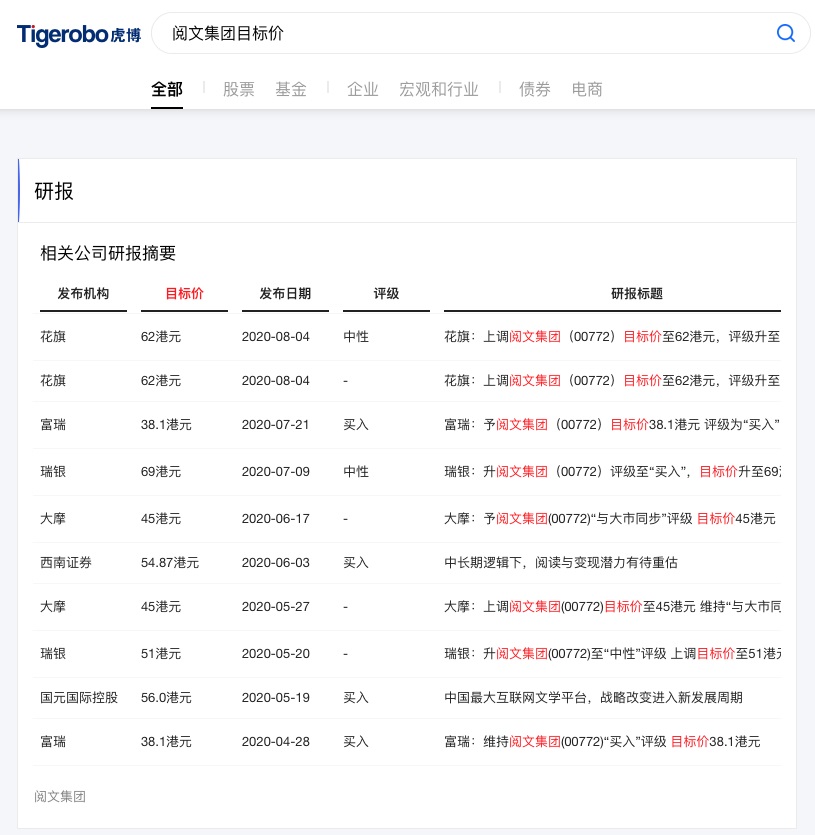Open 富瑞 report 维持买入评级 dated 2020-04-28
815x835 pixels.
click(602, 741)
